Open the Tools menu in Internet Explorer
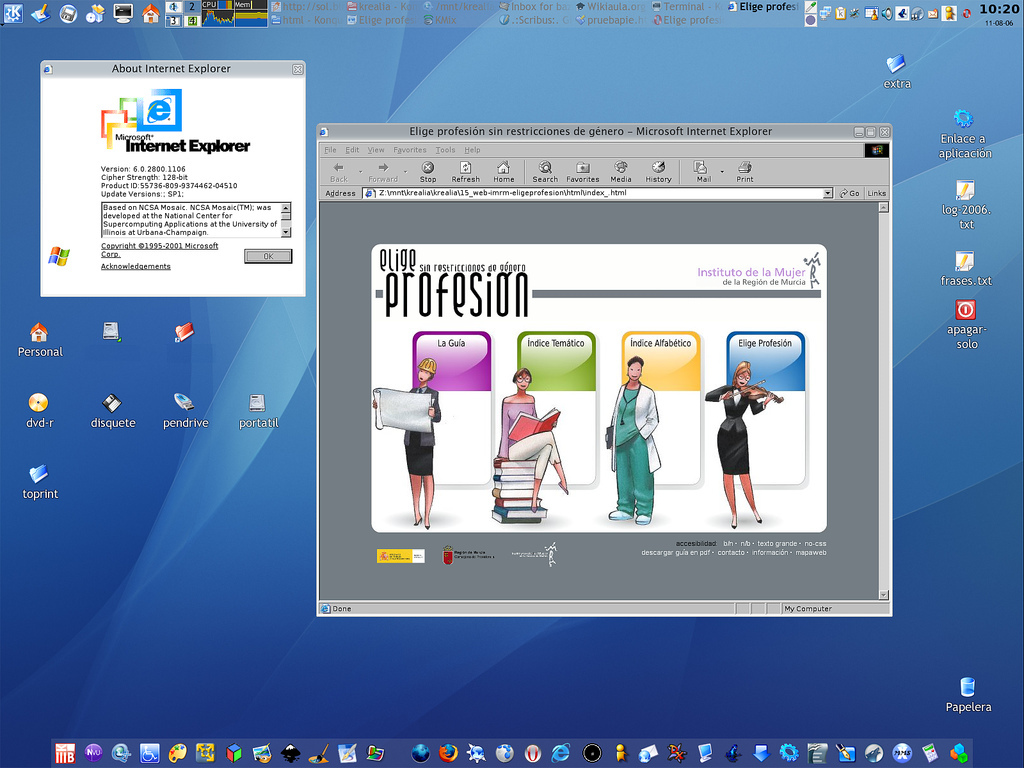 coord(445,150)
